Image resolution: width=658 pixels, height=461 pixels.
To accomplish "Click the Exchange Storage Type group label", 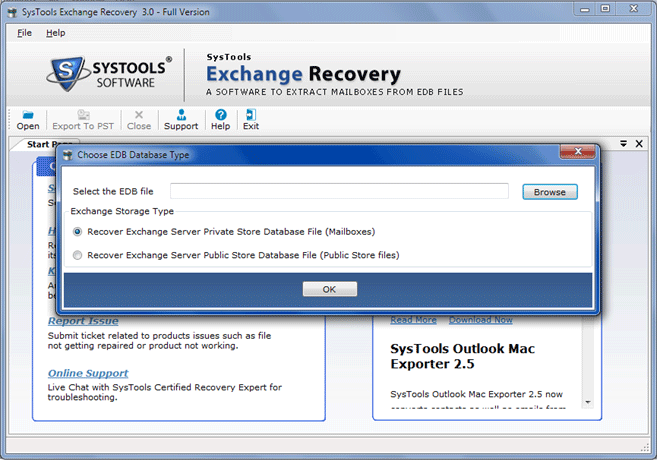I will point(122,211).
